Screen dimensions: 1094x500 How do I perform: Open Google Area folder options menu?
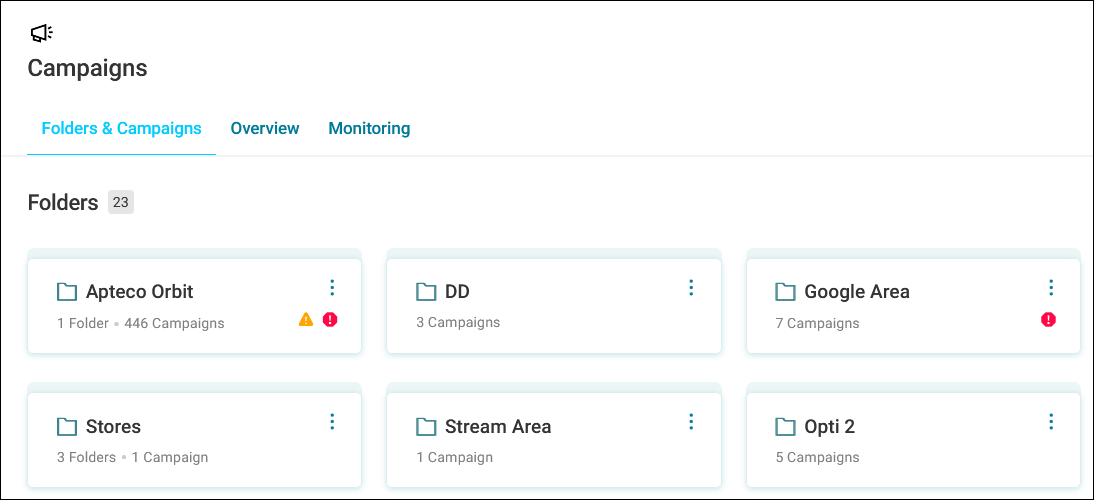click(1051, 287)
